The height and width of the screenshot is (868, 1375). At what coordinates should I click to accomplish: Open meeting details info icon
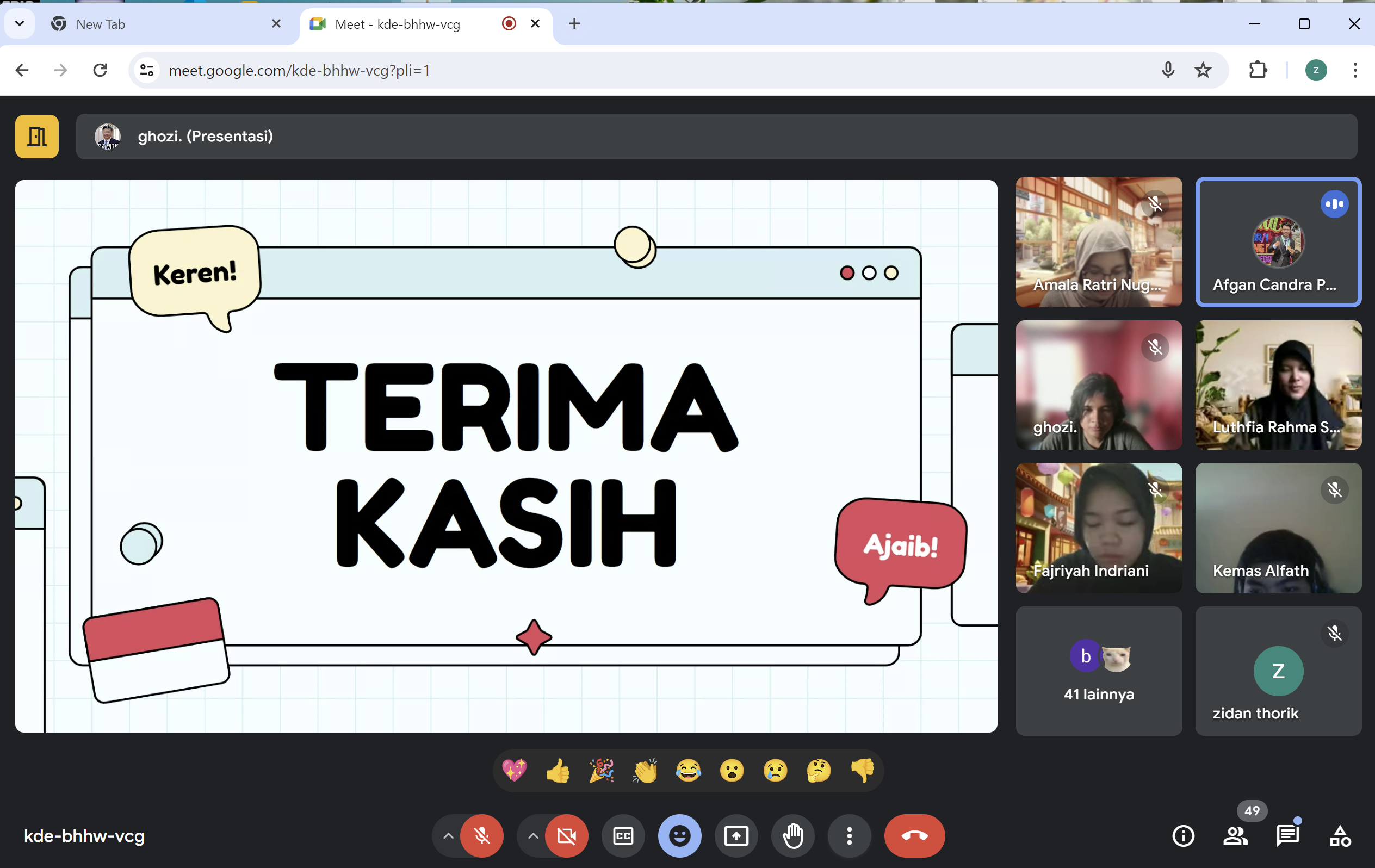tap(1183, 836)
